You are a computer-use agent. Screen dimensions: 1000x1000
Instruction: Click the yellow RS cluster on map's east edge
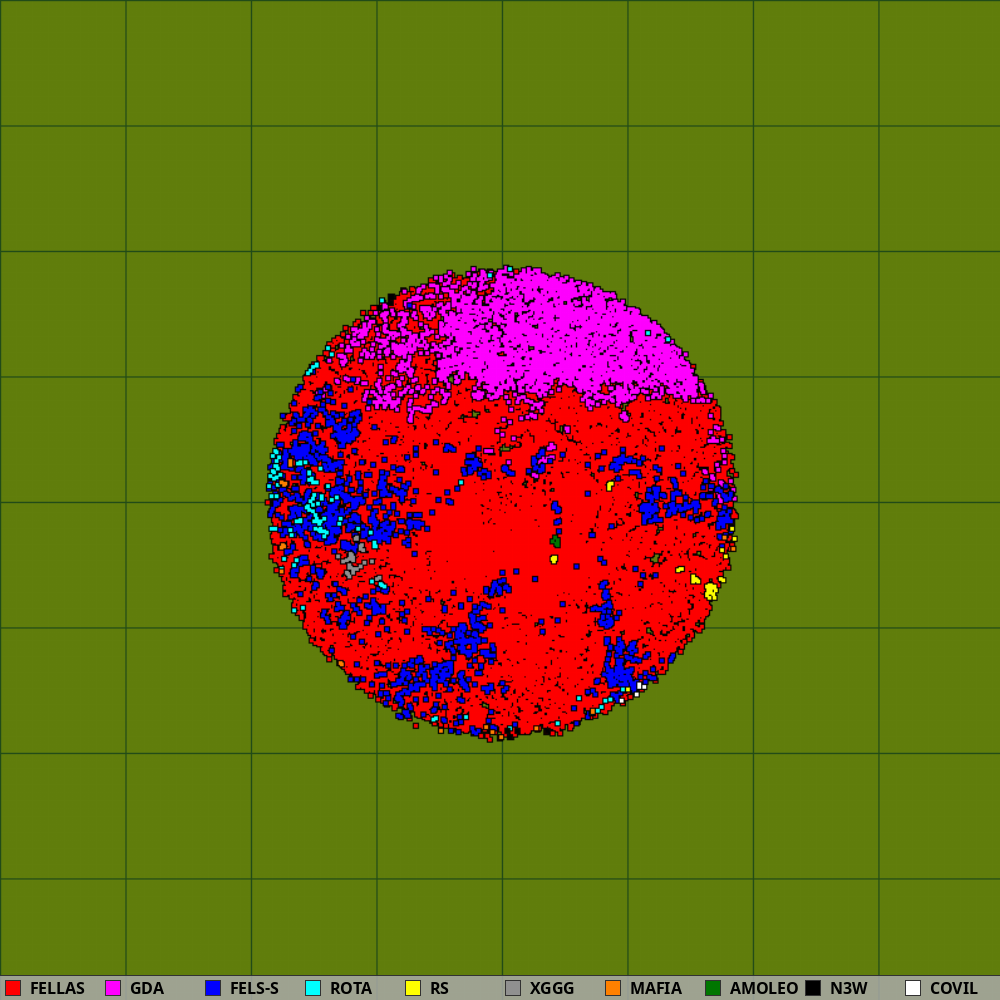710,591
